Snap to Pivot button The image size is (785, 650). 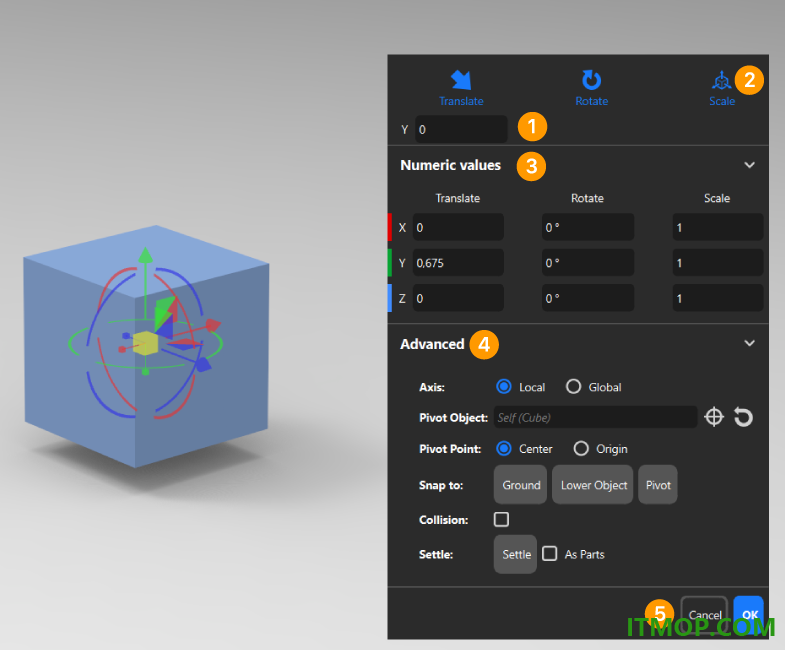pyautogui.click(x=658, y=485)
